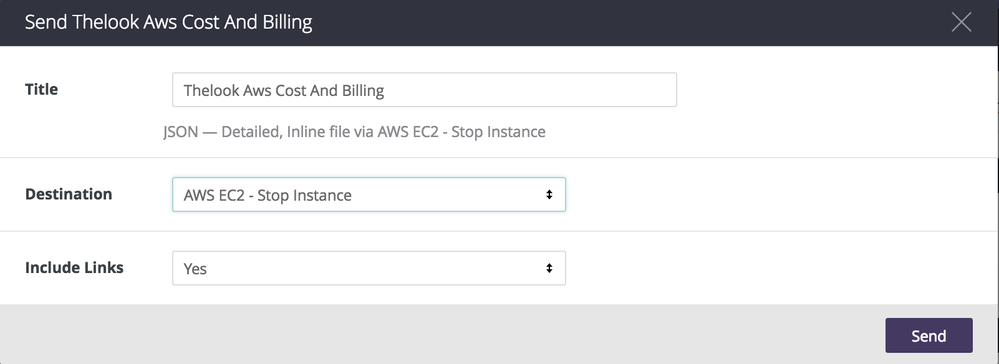This screenshot has height=364, width=999.
Task: Close the Send Thelook dialog
Action: click(x=961, y=22)
